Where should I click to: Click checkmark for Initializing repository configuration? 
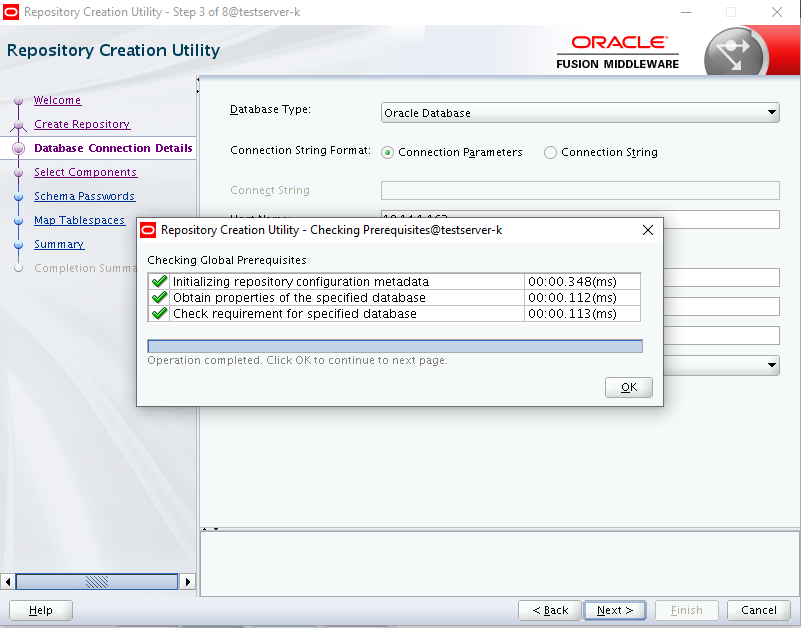(x=160, y=281)
